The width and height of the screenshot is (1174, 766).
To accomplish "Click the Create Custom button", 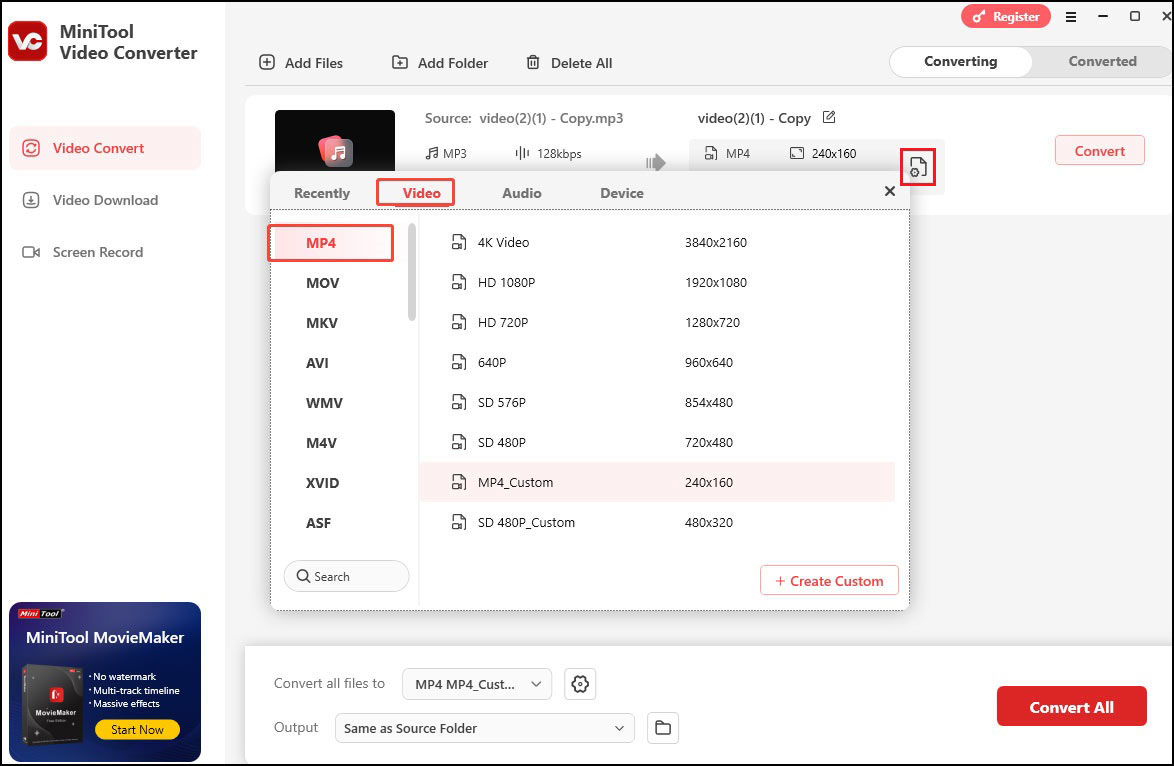I will [x=829, y=580].
